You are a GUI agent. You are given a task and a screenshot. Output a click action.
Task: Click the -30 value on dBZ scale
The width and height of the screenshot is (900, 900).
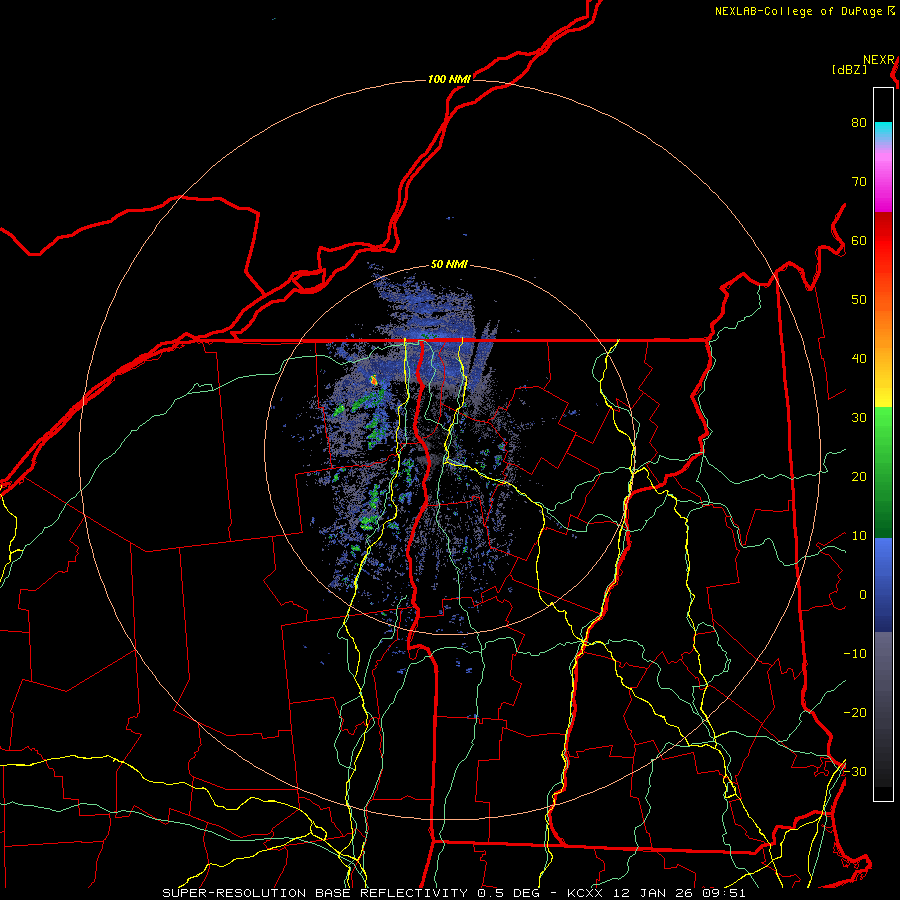[x=855, y=772]
